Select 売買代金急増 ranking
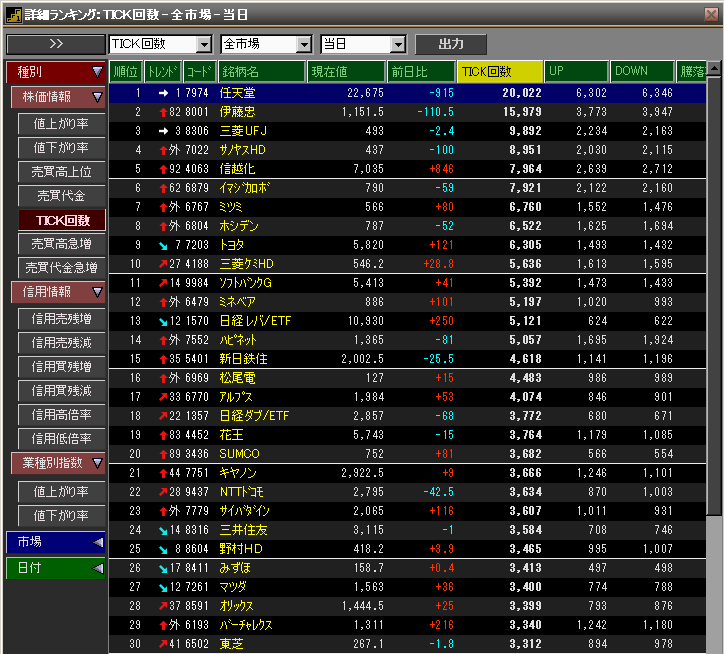Screen dimensions: 724x654 pos(61,268)
